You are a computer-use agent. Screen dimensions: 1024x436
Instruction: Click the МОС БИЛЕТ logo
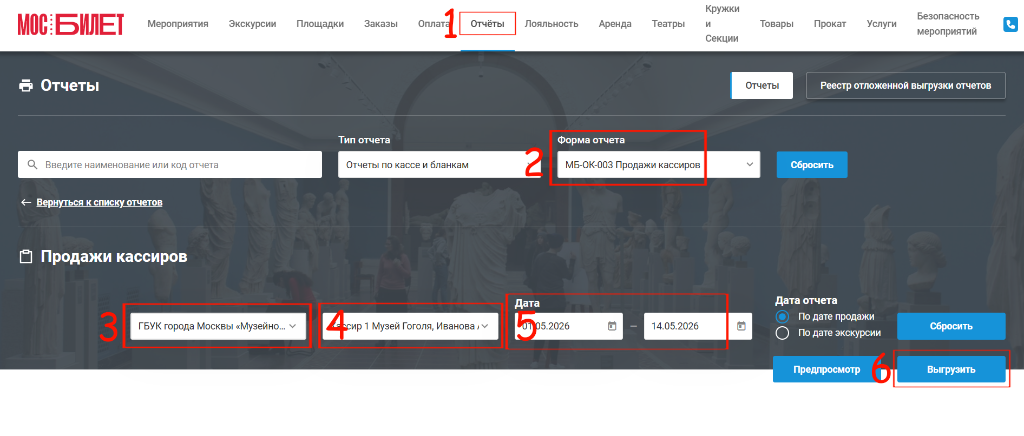coord(71,25)
